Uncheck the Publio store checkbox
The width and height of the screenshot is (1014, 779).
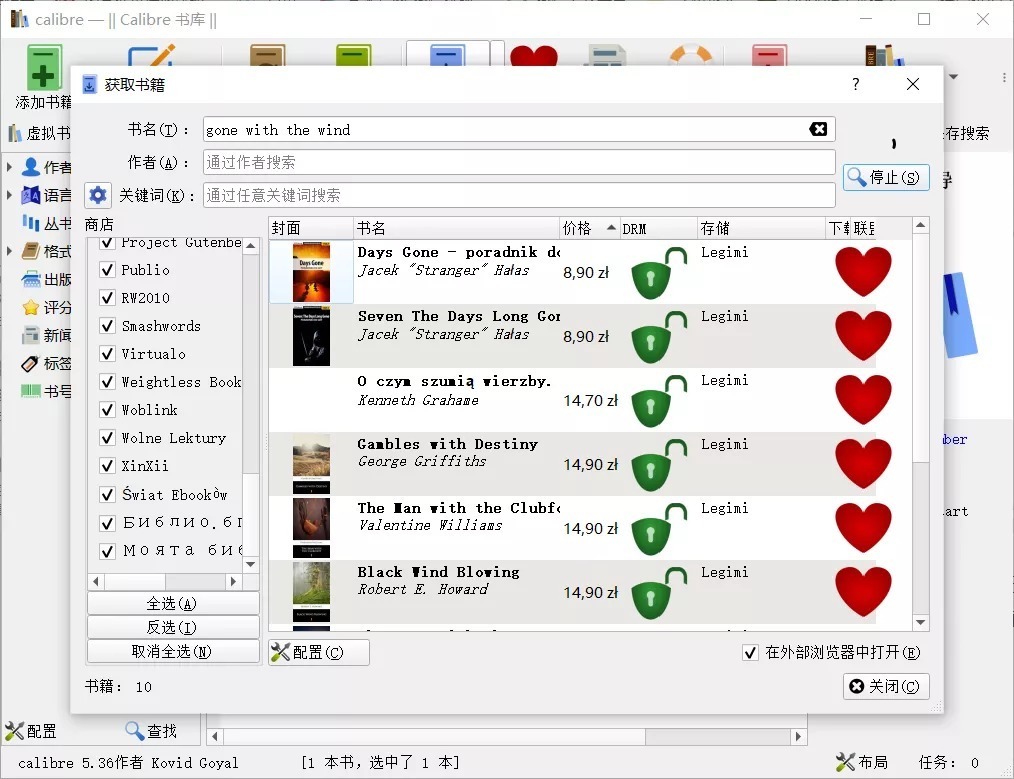(x=107, y=270)
